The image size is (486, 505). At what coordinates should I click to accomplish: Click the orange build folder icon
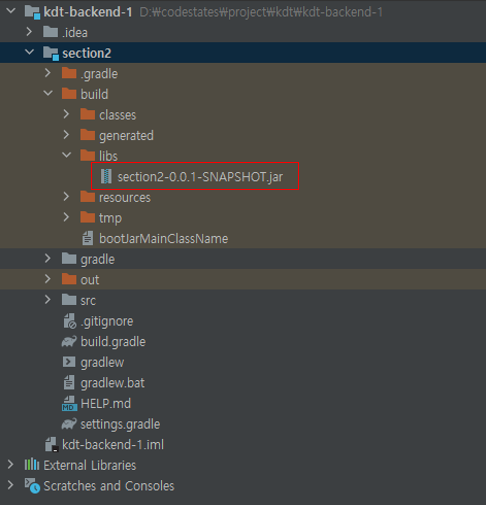(x=69, y=94)
